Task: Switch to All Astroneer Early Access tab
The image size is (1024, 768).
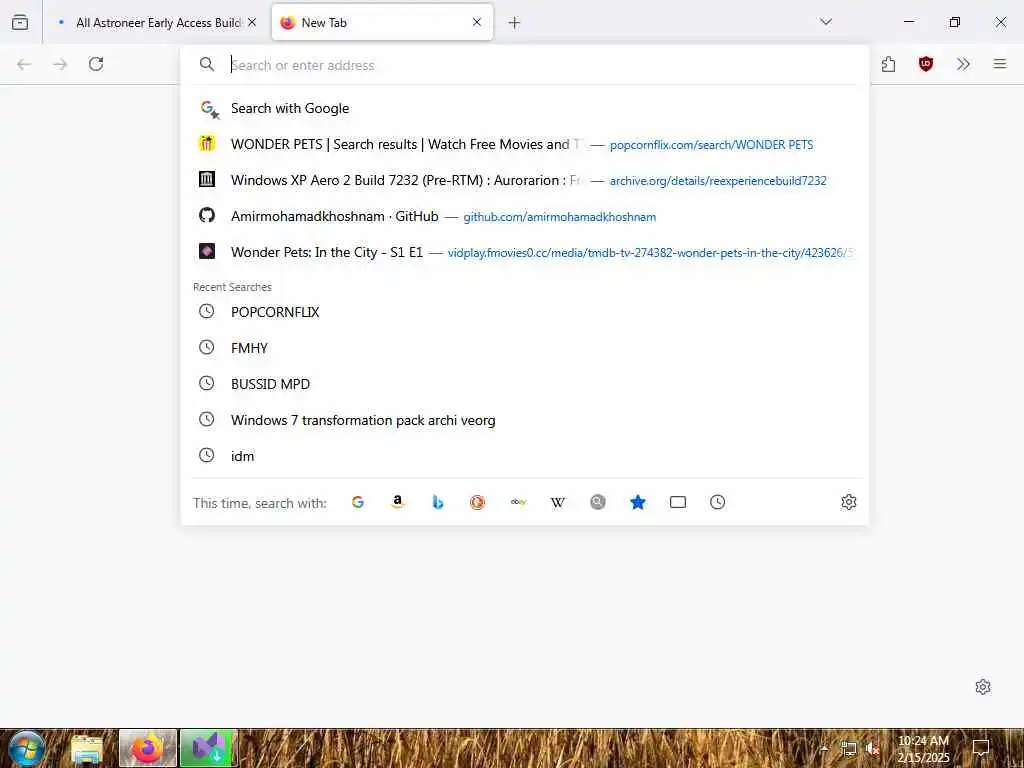Action: pos(155,22)
